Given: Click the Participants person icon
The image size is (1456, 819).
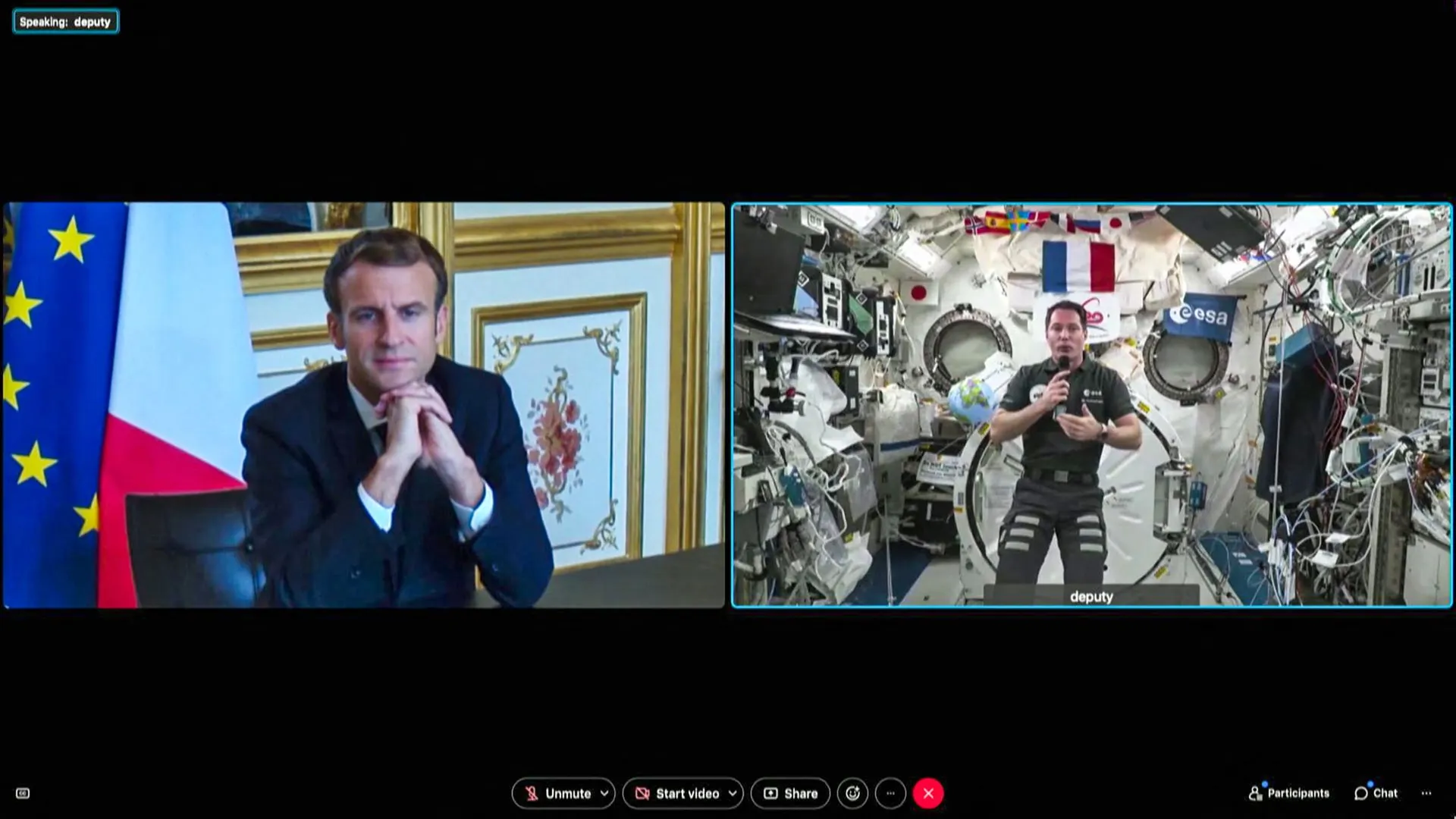Looking at the screenshot, I should pyautogui.click(x=1255, y=793).
